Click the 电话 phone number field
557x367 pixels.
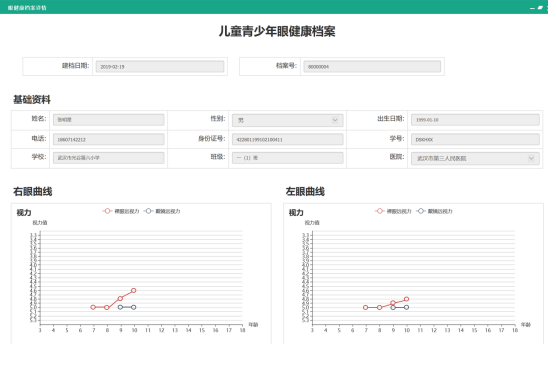tap(108, 139)
